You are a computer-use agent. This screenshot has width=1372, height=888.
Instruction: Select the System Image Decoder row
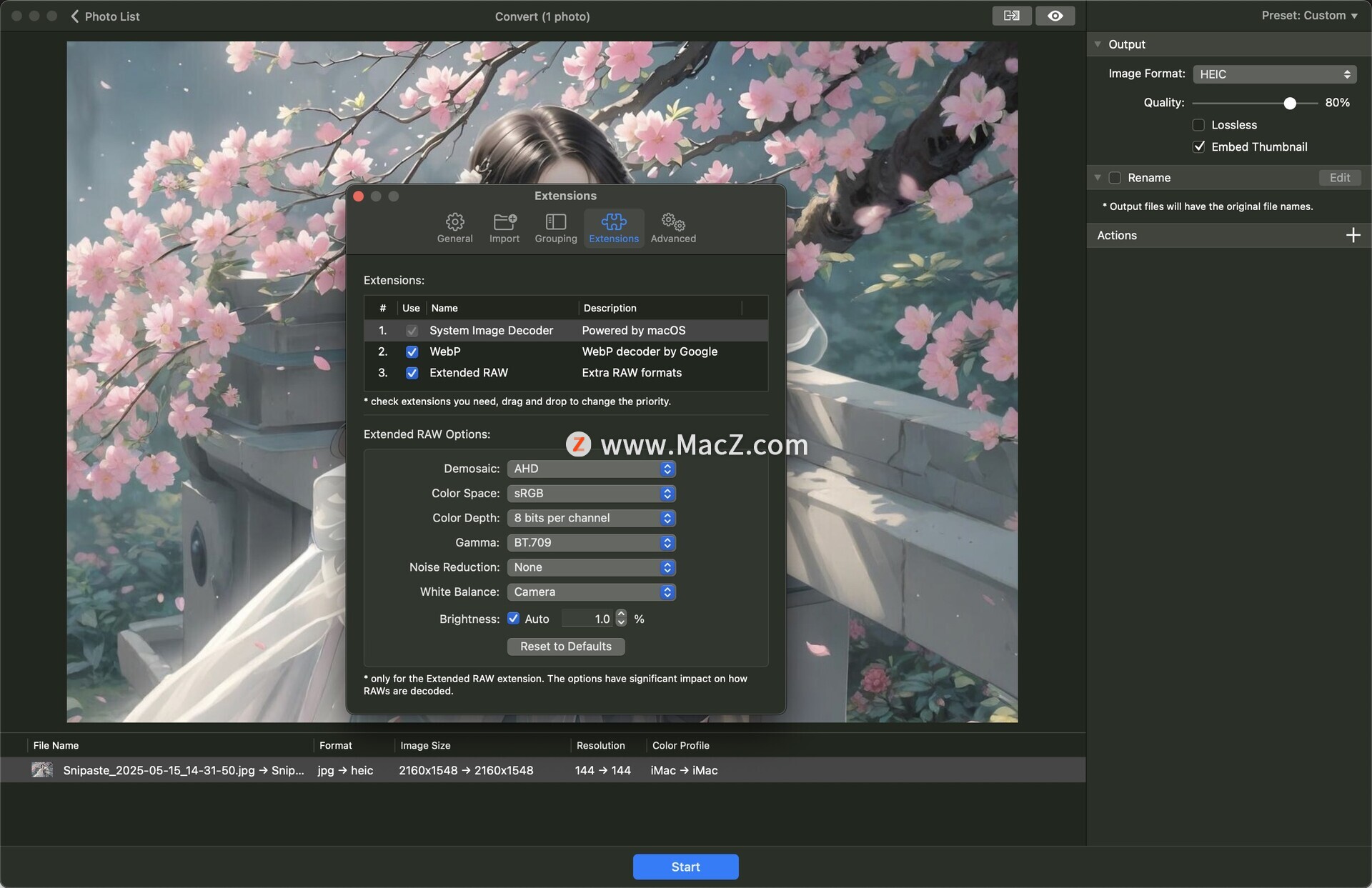566,331
